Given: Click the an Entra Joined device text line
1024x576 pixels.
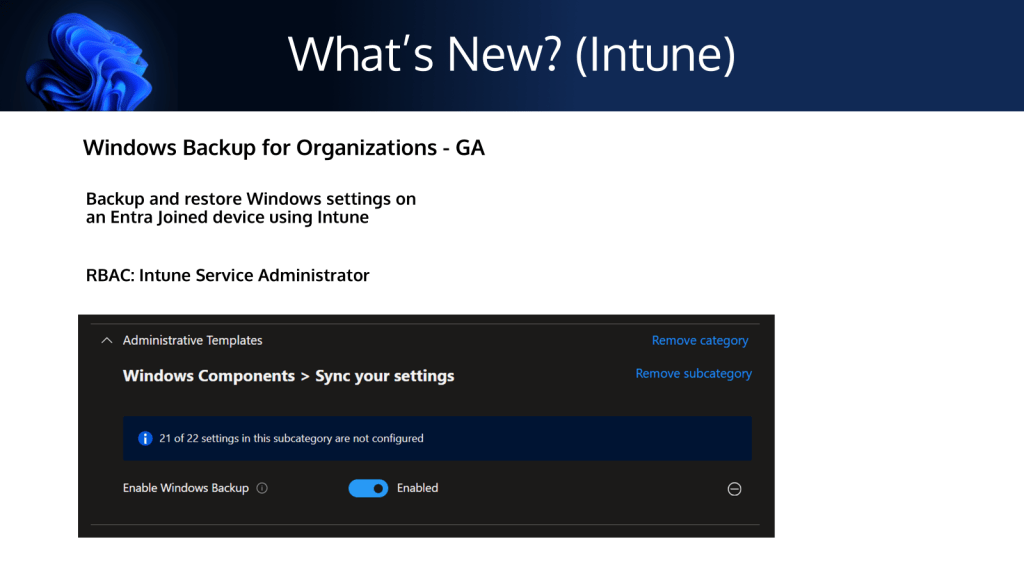Looking at the screenshot, I should [227, 217].
